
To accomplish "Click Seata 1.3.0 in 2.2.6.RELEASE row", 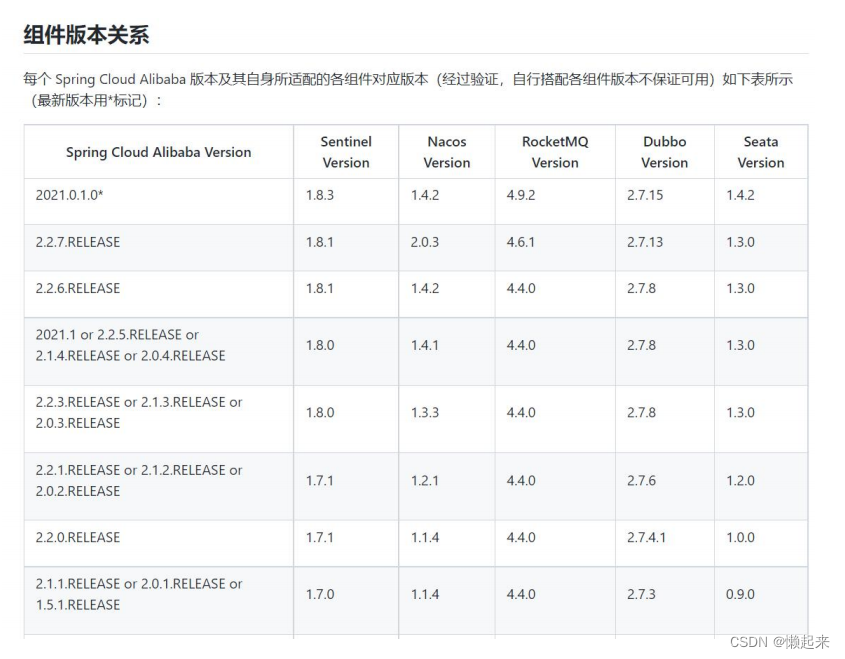I will 740,288.
